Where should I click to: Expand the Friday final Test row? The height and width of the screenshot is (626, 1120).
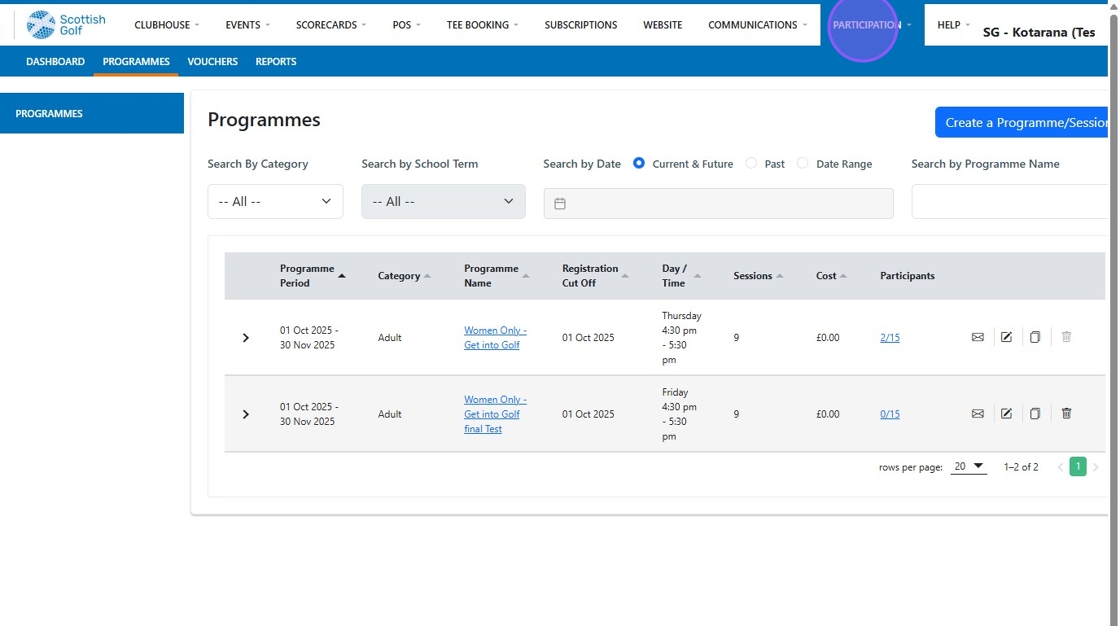pos(246,414)
